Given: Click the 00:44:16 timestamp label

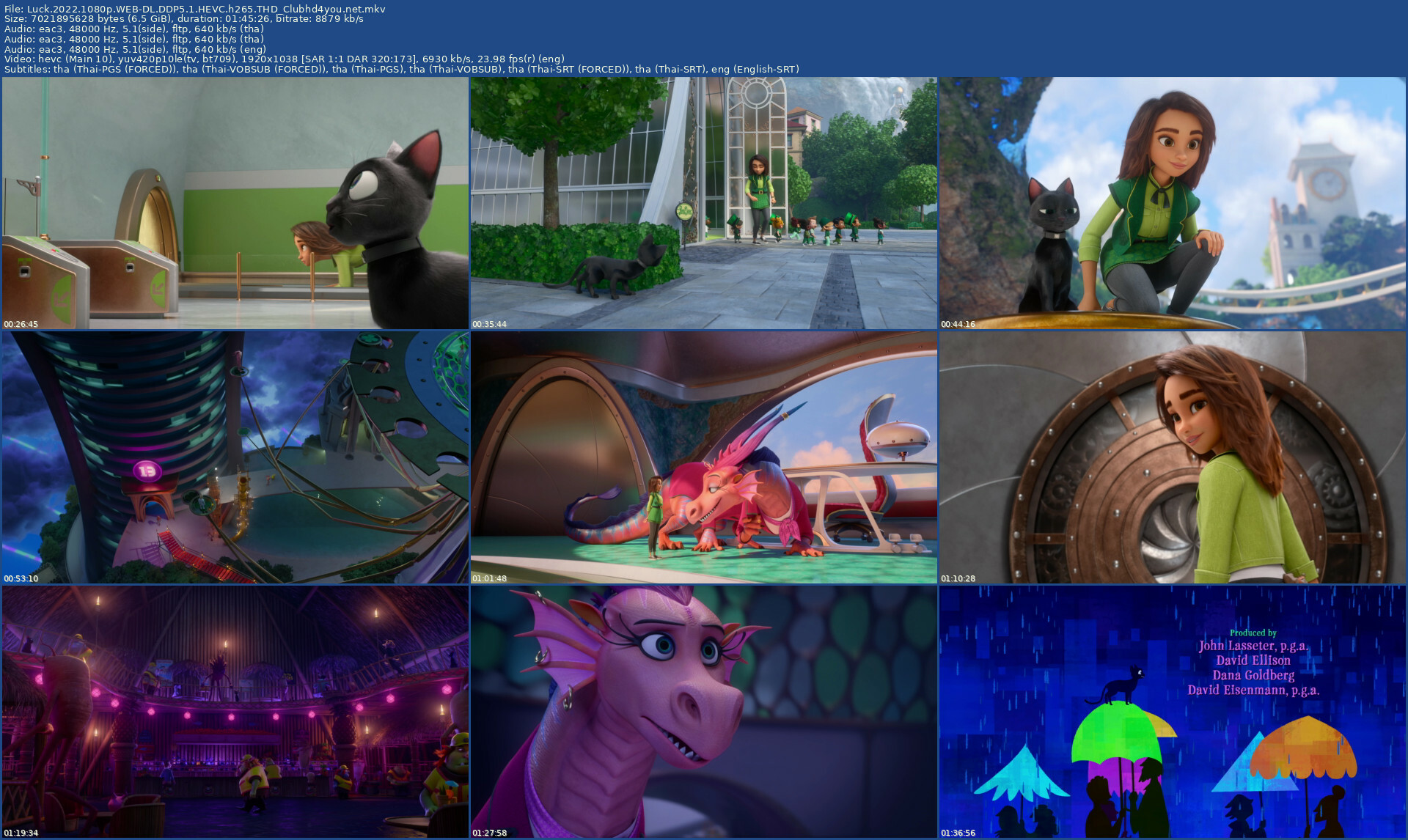Looking at the screenshot, I should point(958,324).
